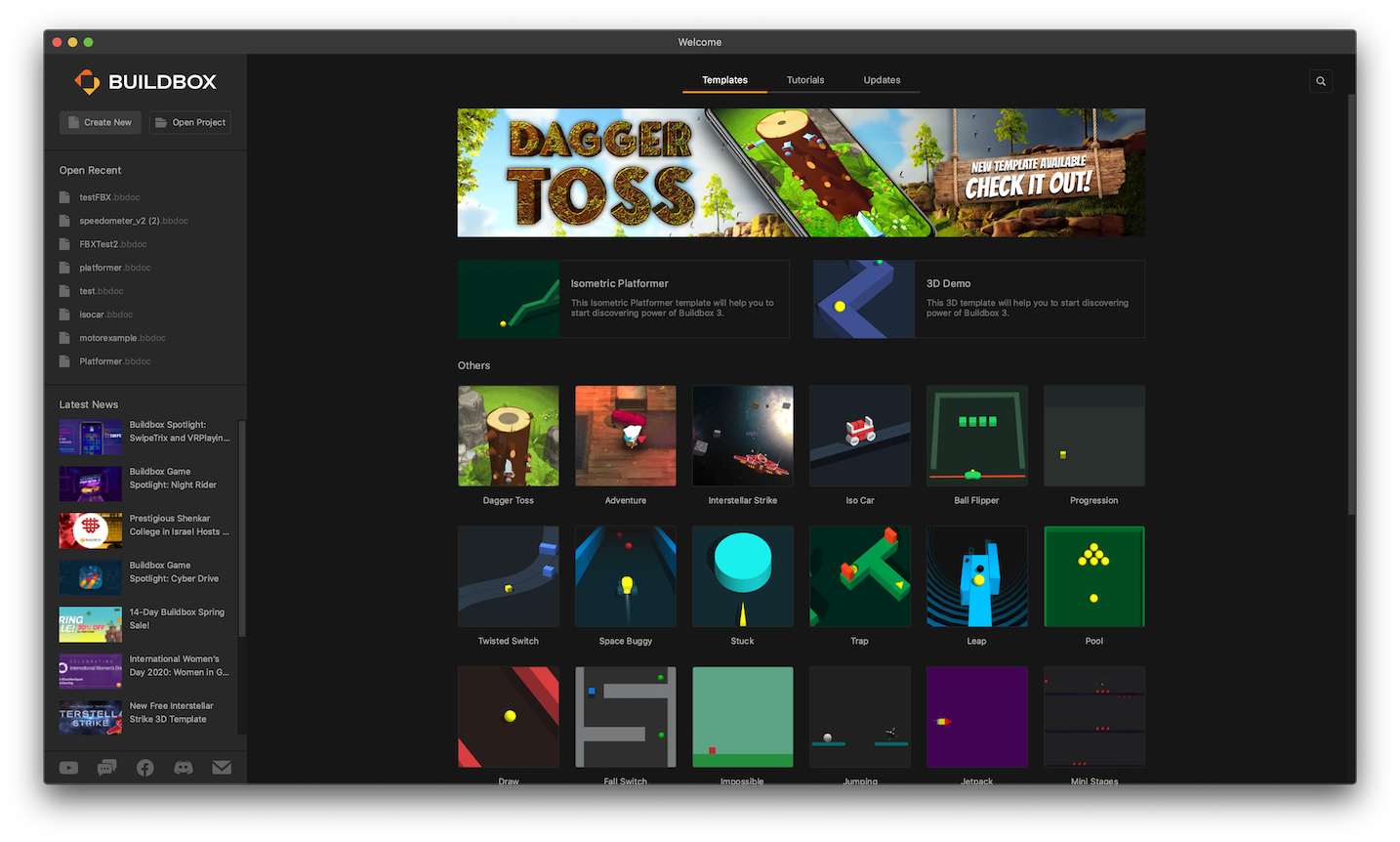Switch to the Templates tab
The image size is (1400, 842).
point(724,80)
